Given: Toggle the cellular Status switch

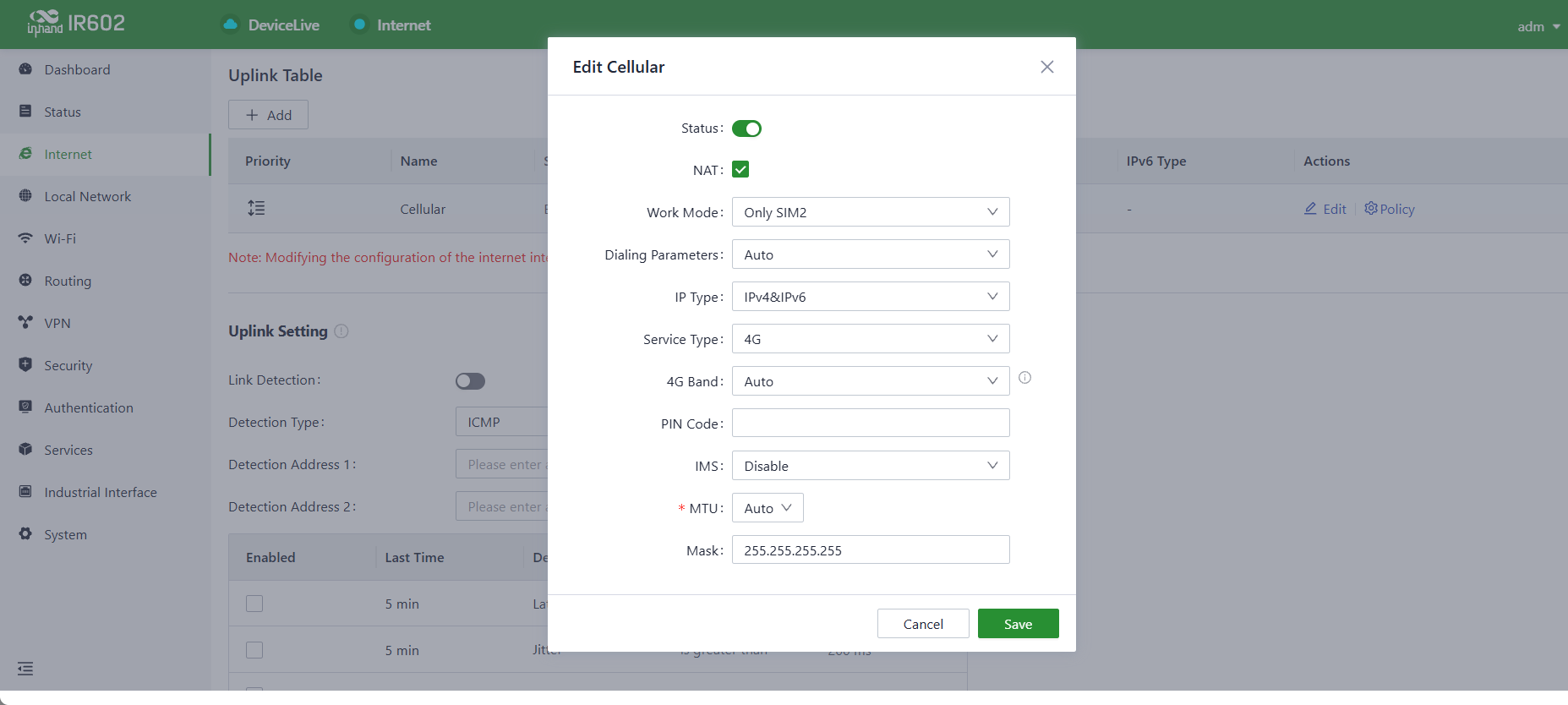Looking at the screenshot, I should 746,128.
